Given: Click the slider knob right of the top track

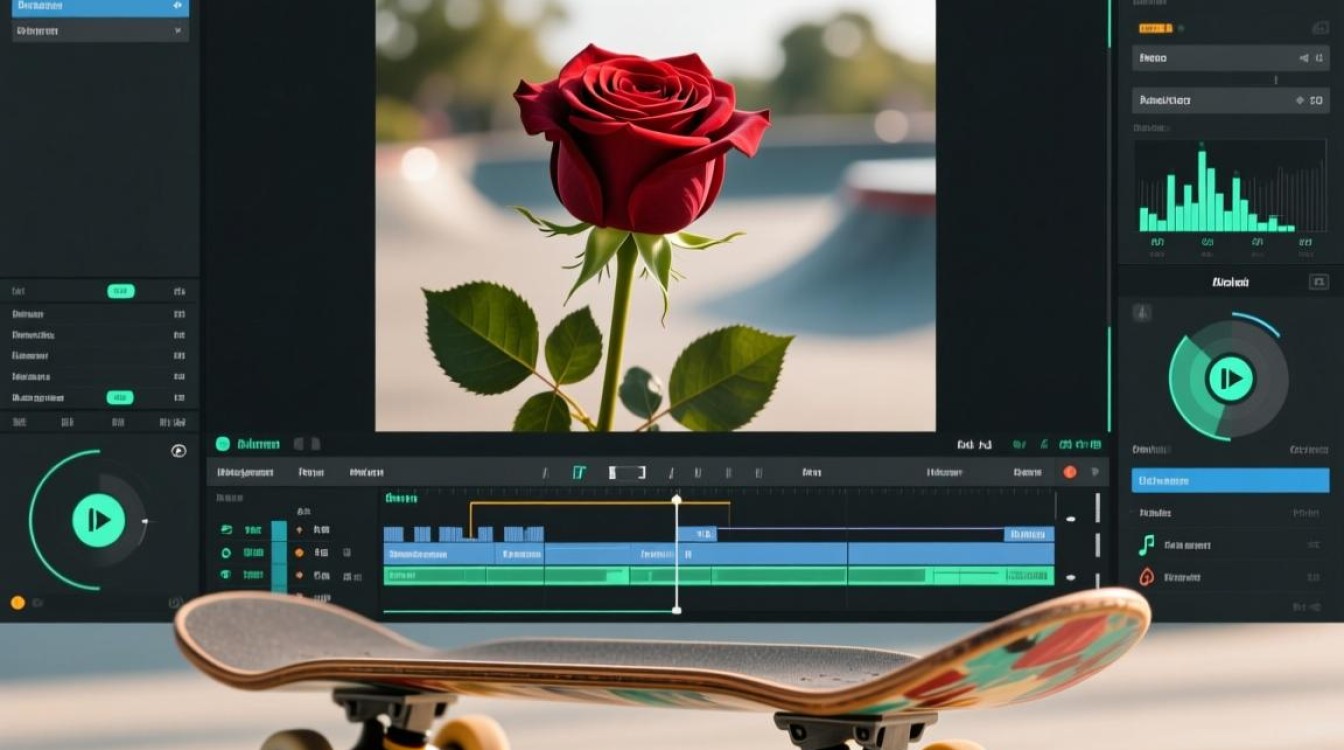Looking at the screenshot, I should click(1070, 519).
